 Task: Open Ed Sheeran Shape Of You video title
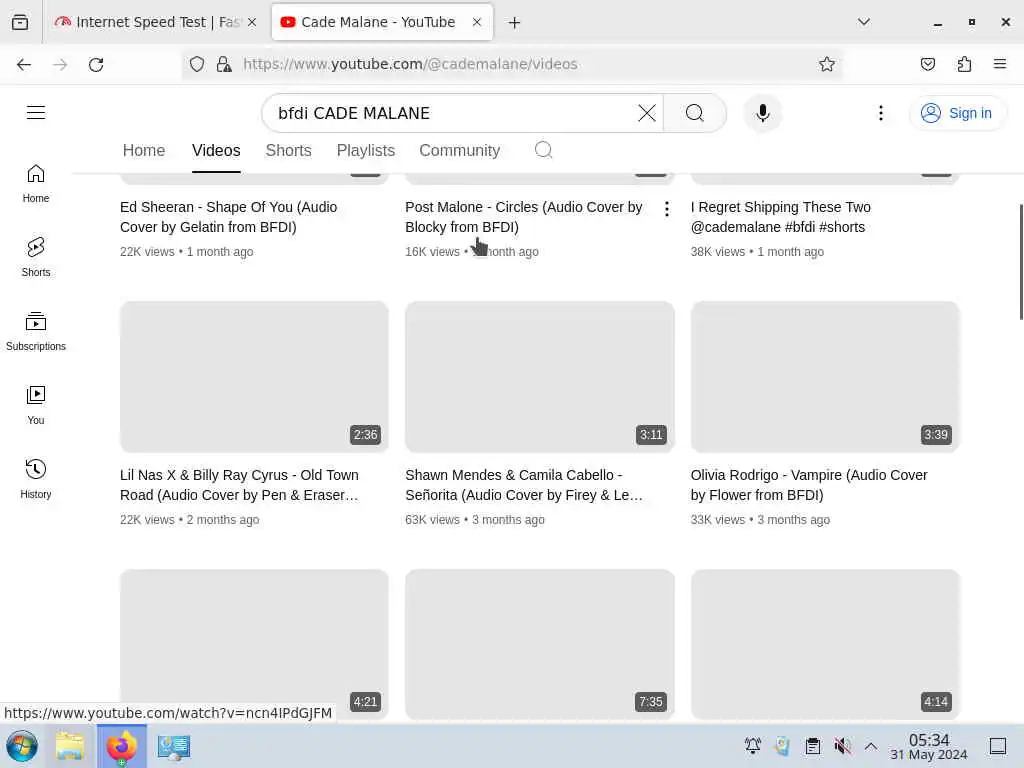pyautogui.click(x=229, y=217)
